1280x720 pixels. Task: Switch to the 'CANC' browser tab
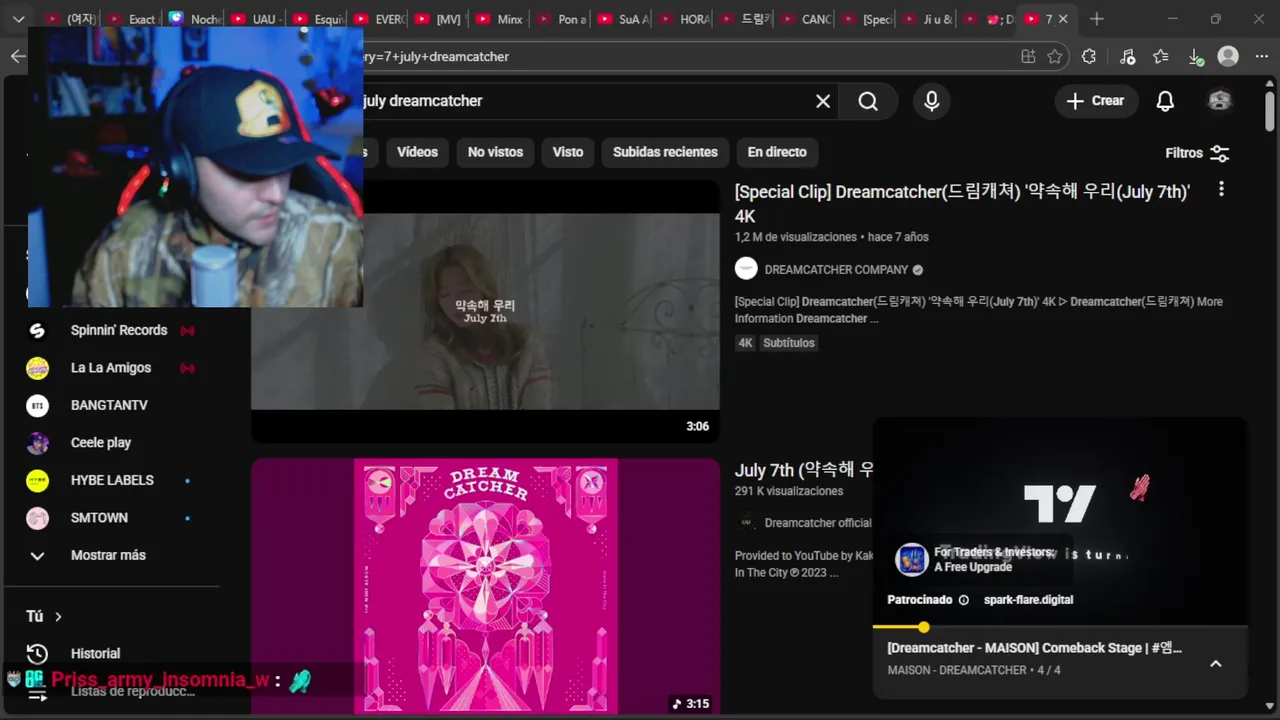[806, 19]
